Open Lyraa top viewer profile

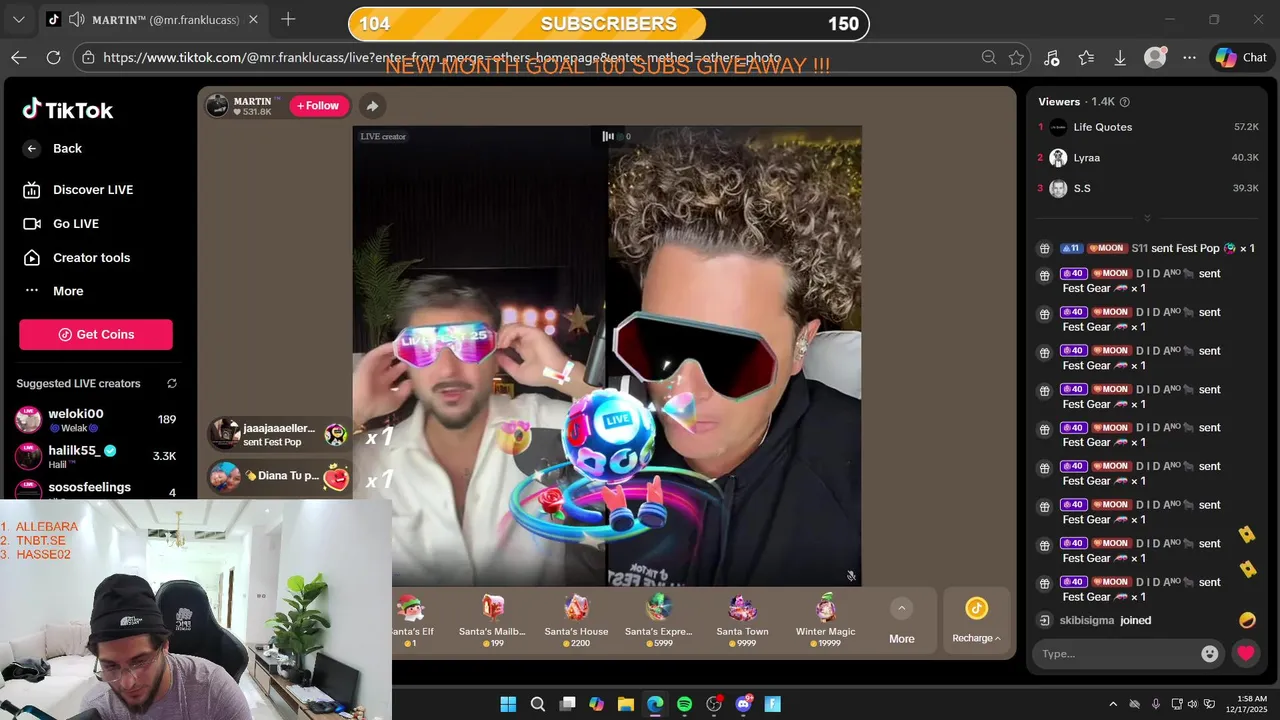tap(1148, 158)
